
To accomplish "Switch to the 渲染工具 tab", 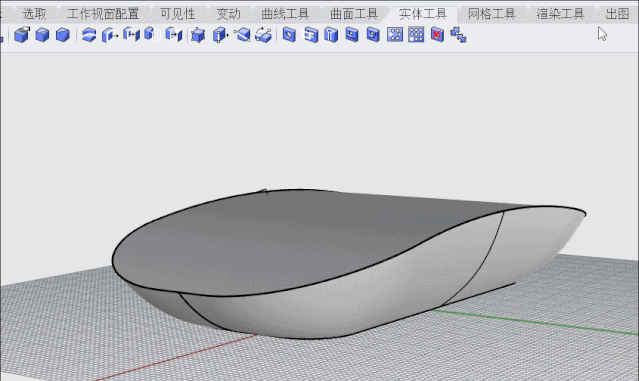I will (x=561, y=14).
